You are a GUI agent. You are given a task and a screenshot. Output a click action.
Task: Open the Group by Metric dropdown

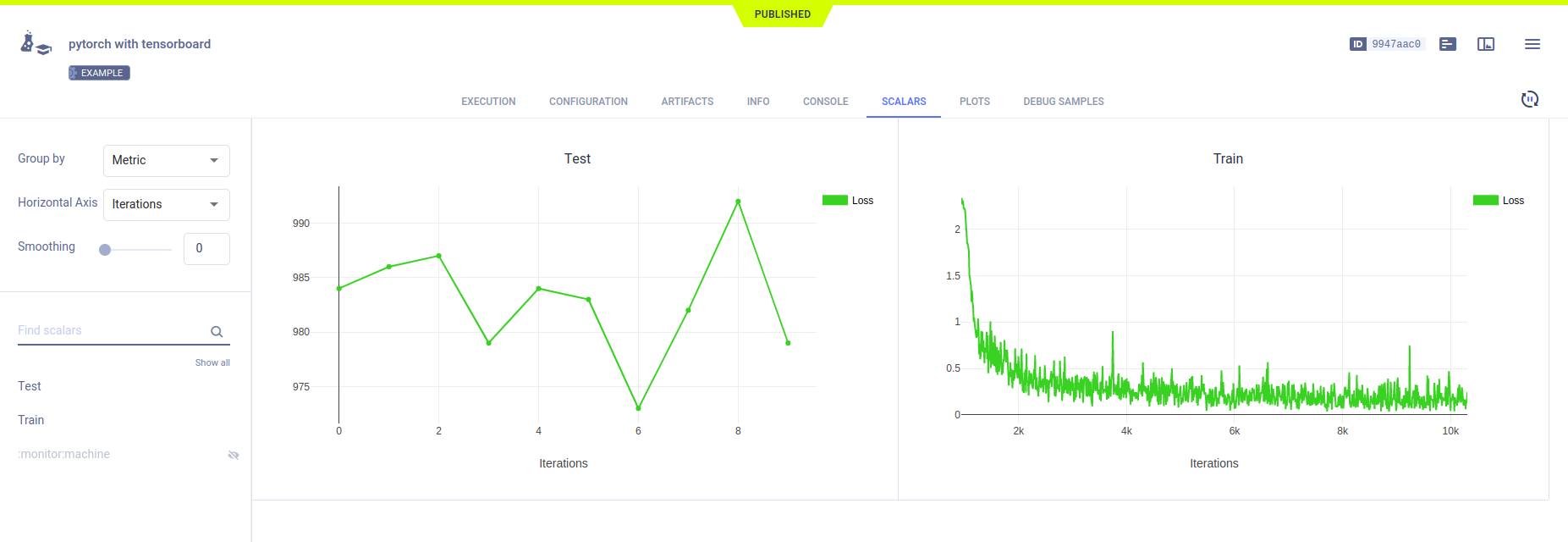[167, 160]
